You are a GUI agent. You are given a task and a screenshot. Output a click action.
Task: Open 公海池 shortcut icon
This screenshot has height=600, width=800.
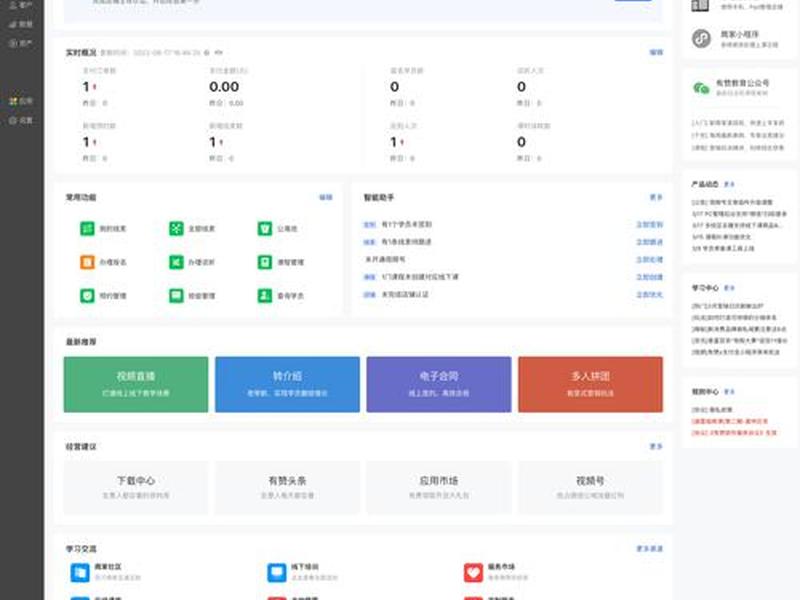coord(265,228)
